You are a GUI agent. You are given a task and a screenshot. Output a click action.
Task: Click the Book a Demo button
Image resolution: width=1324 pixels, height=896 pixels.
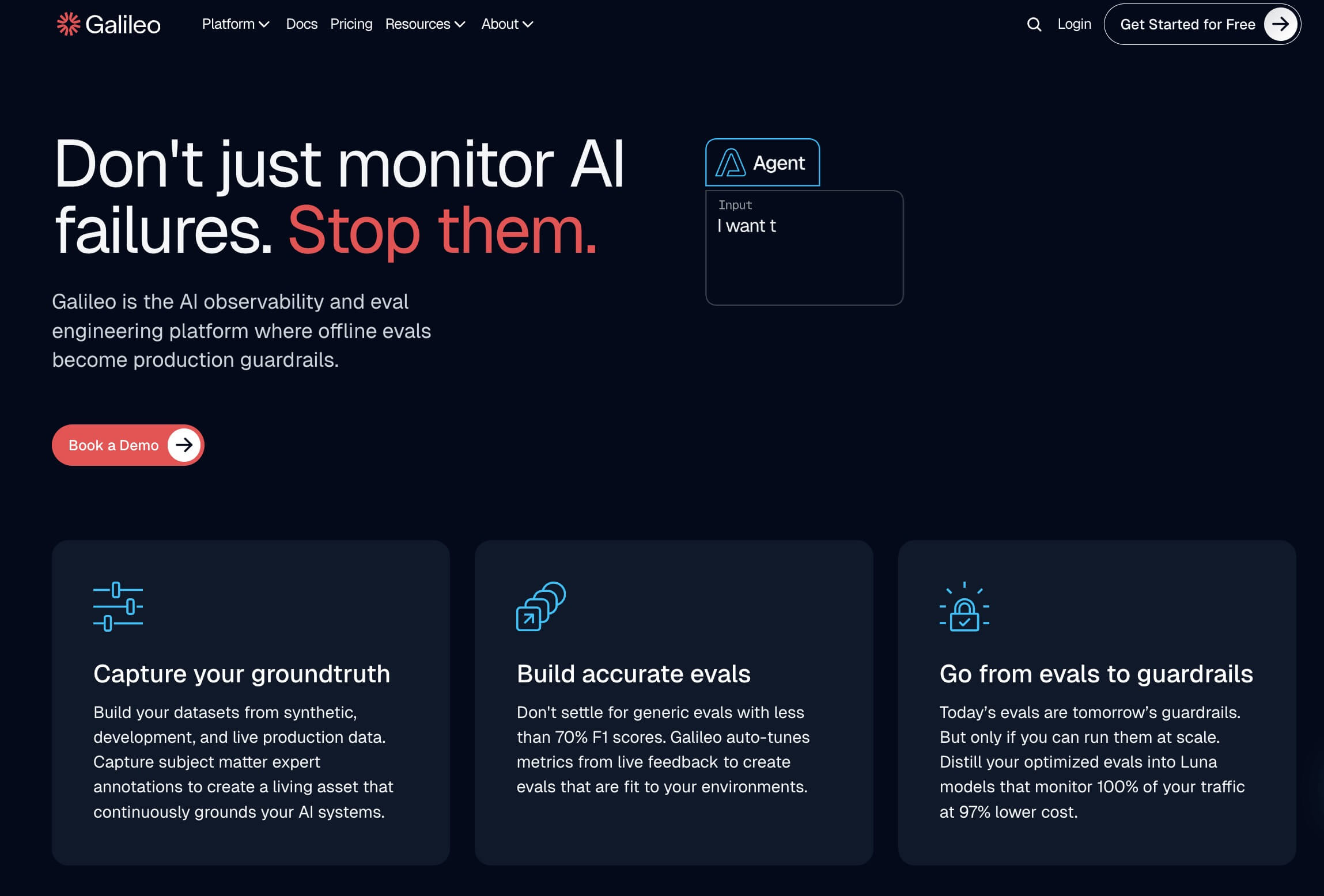[114, 445]
